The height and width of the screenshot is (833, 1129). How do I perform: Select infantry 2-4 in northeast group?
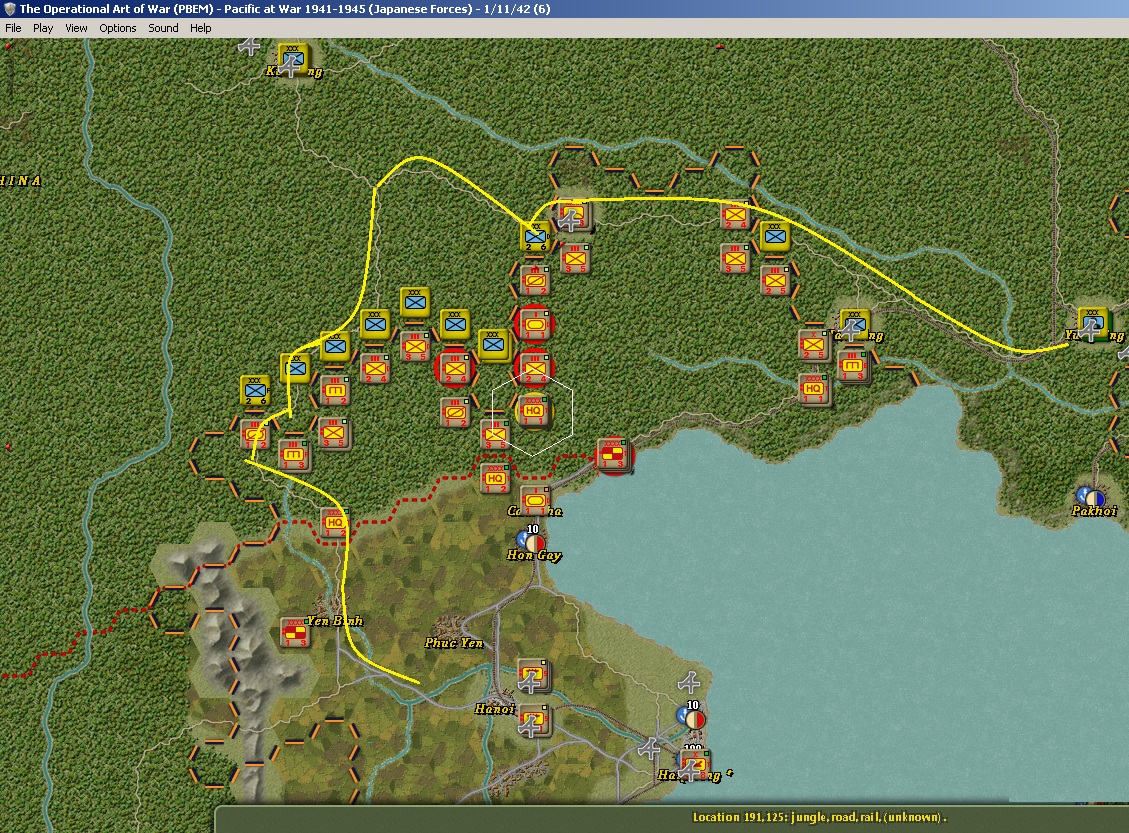(735, 214)
